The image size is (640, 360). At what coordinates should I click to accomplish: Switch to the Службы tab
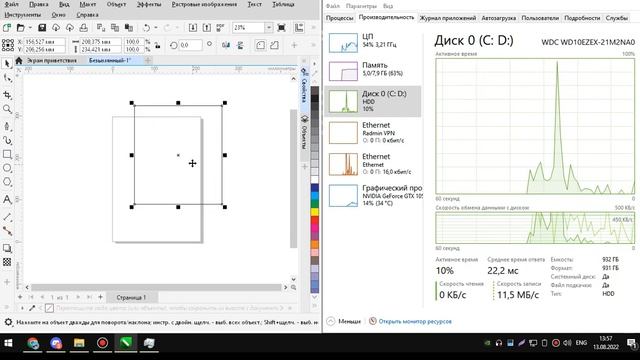tap(616, 18)
